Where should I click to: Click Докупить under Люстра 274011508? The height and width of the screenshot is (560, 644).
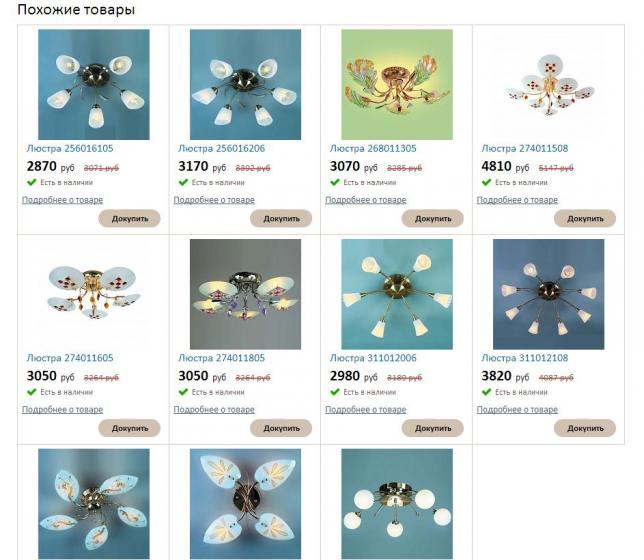pos(585,219)
